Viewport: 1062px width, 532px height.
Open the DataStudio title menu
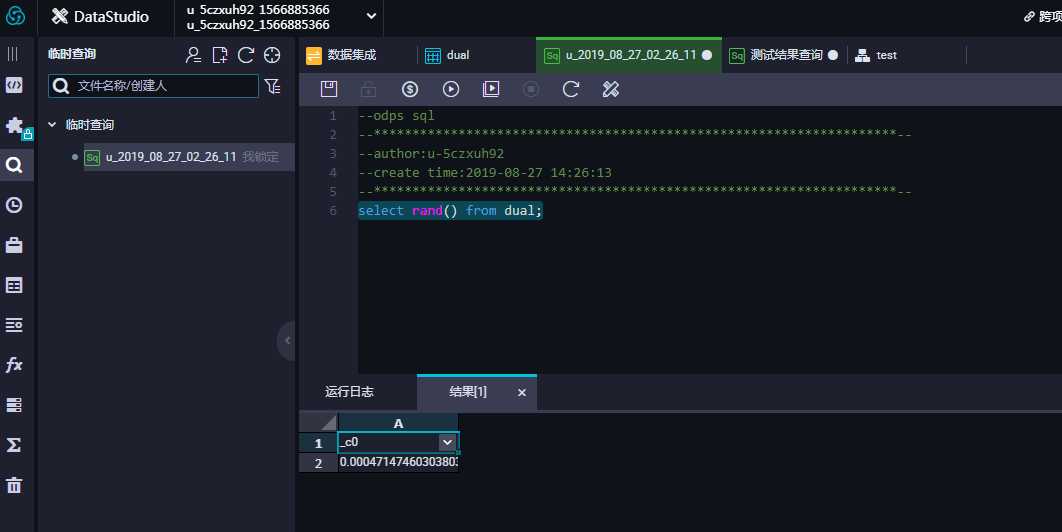click(x=100, y=17)
